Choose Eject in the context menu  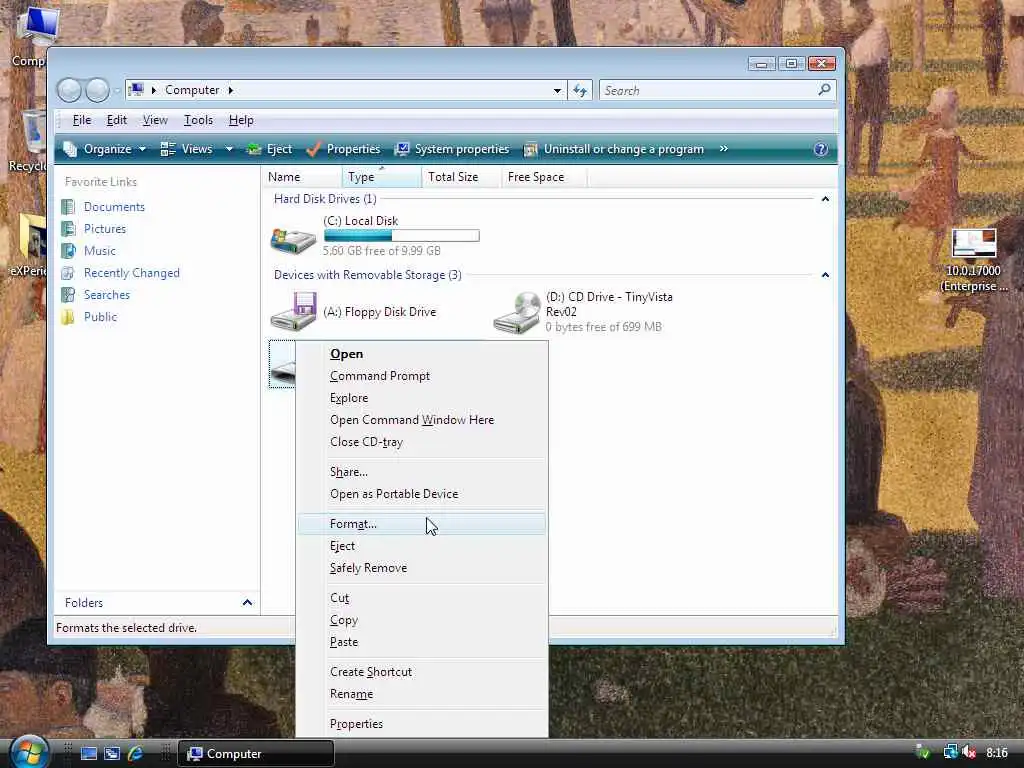tap(422, 546)
